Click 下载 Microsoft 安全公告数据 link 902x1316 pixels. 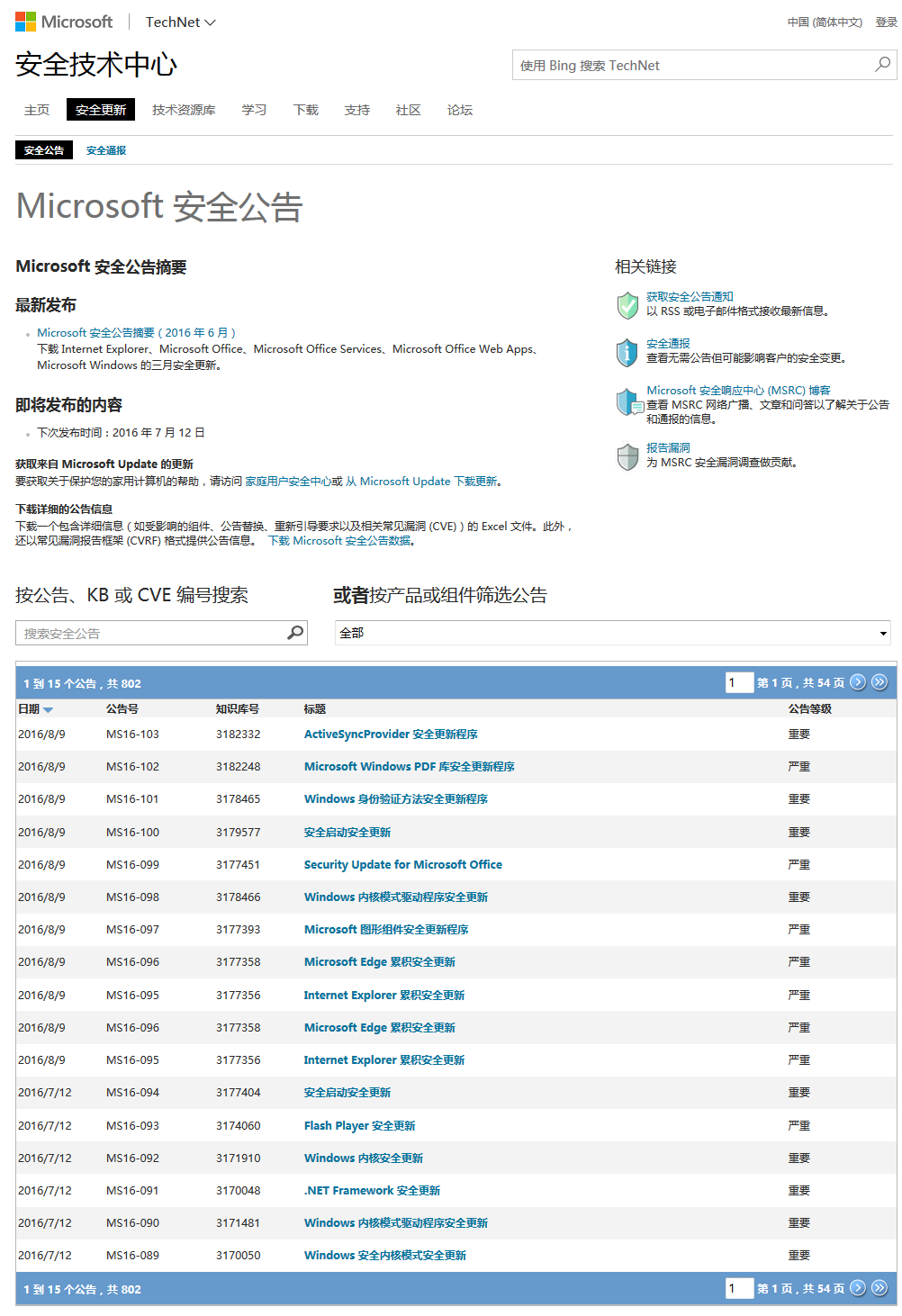coord(339,541)
